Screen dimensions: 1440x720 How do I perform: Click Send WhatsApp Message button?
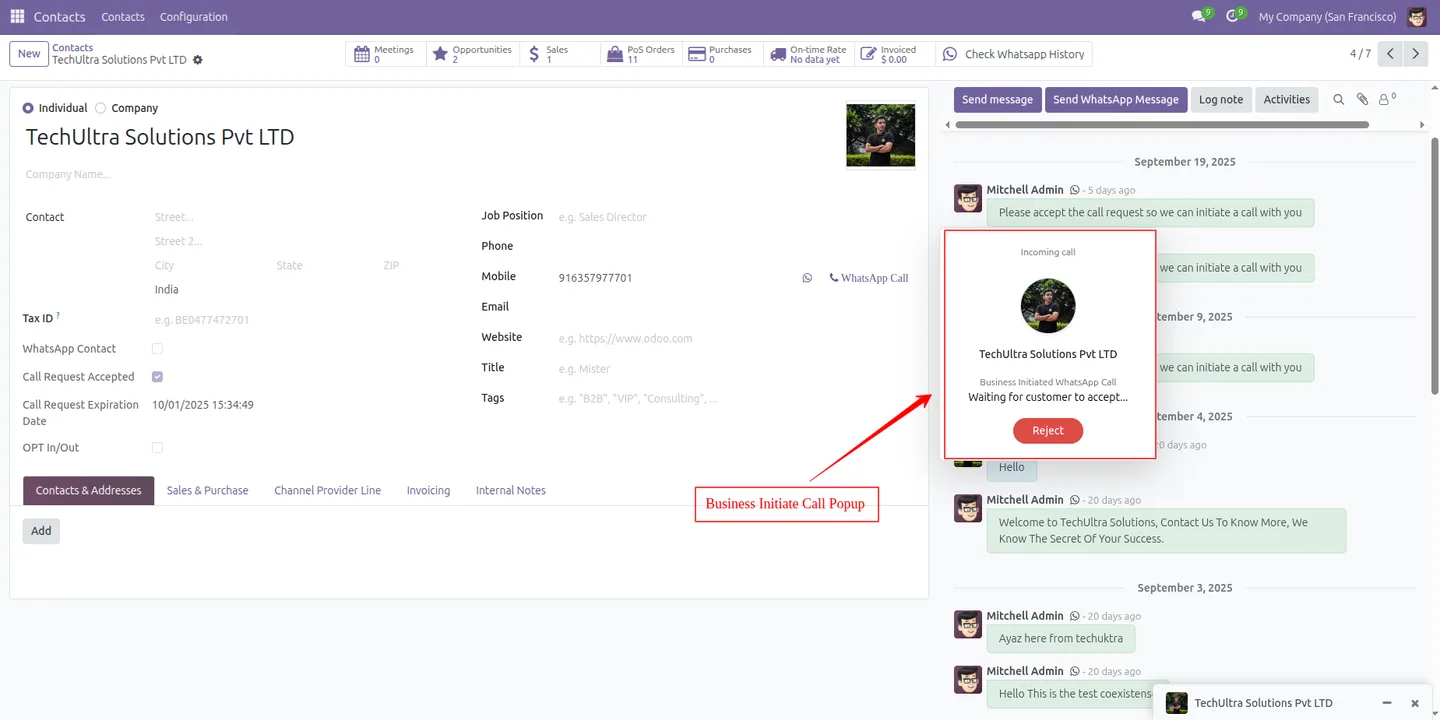coord(1116,99)
